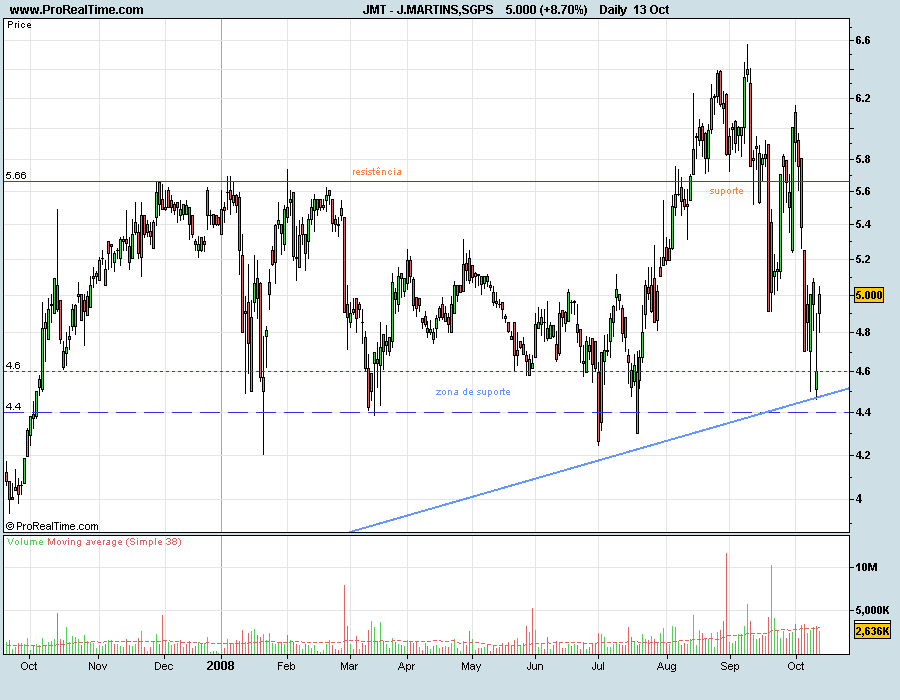This screenshot has height=700, width=900.
Task: Click the Jun label on the time axis
Action: 535,666
